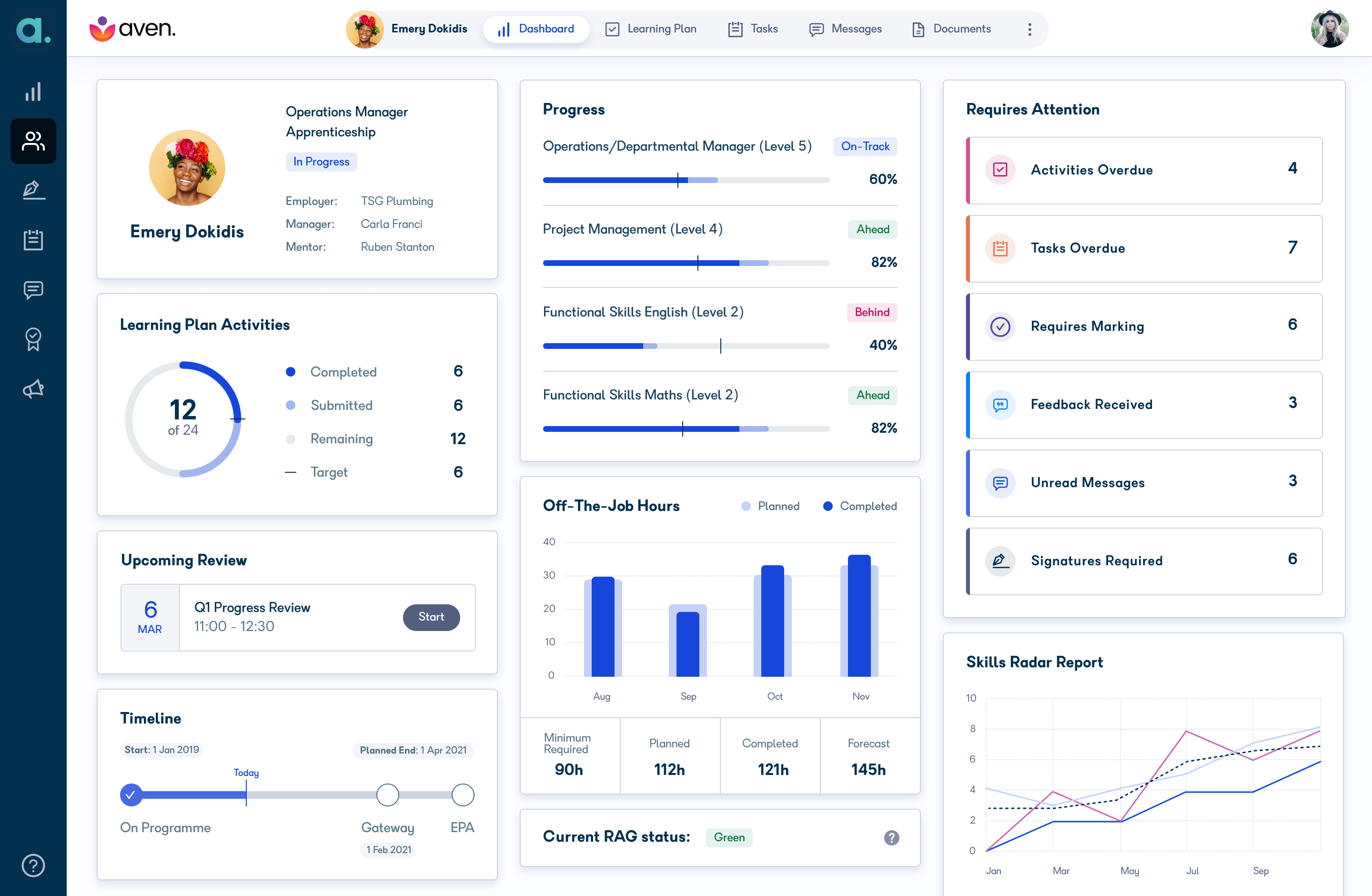Click the teal 'a.' logo in sidebar
Viewport: 1372px width, 896px height.
click(x=33, y=30)
